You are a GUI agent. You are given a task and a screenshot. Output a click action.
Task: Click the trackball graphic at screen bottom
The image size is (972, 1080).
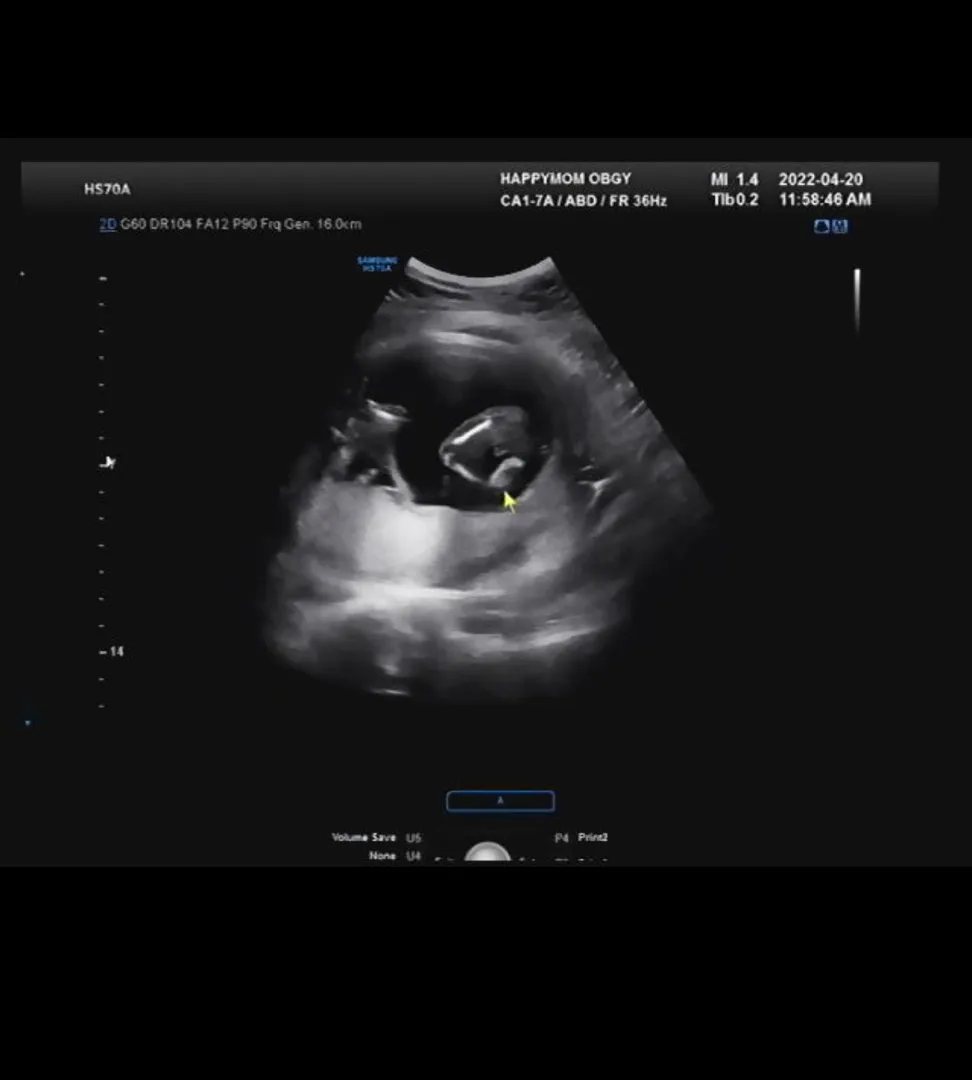[x=488, y=852]
